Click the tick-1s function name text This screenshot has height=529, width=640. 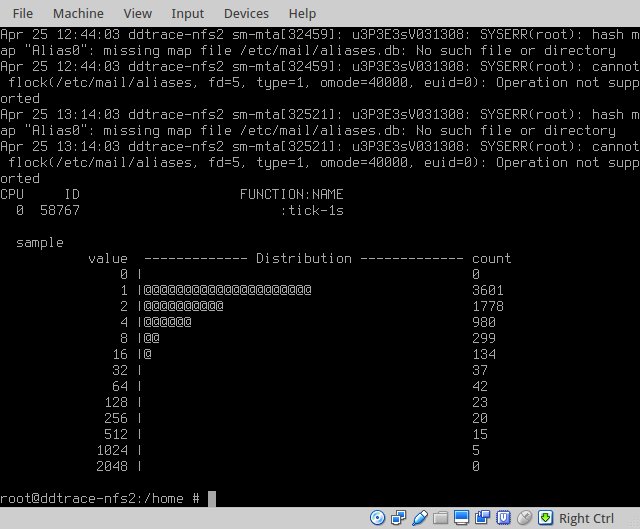coord(312,210)
